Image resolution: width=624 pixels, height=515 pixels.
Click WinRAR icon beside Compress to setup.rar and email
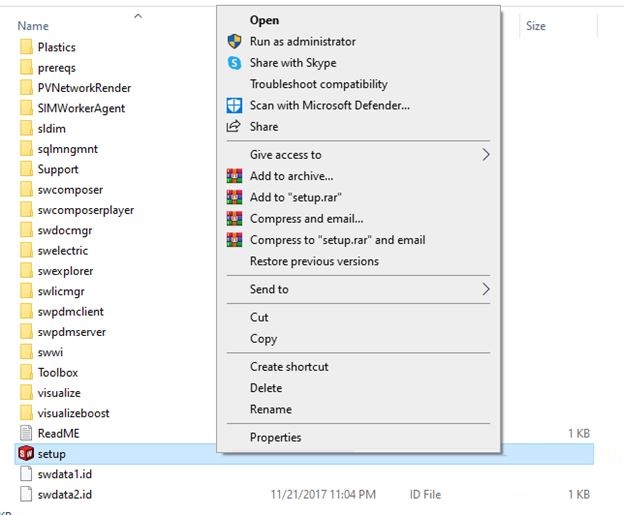(x=234, y=240)
